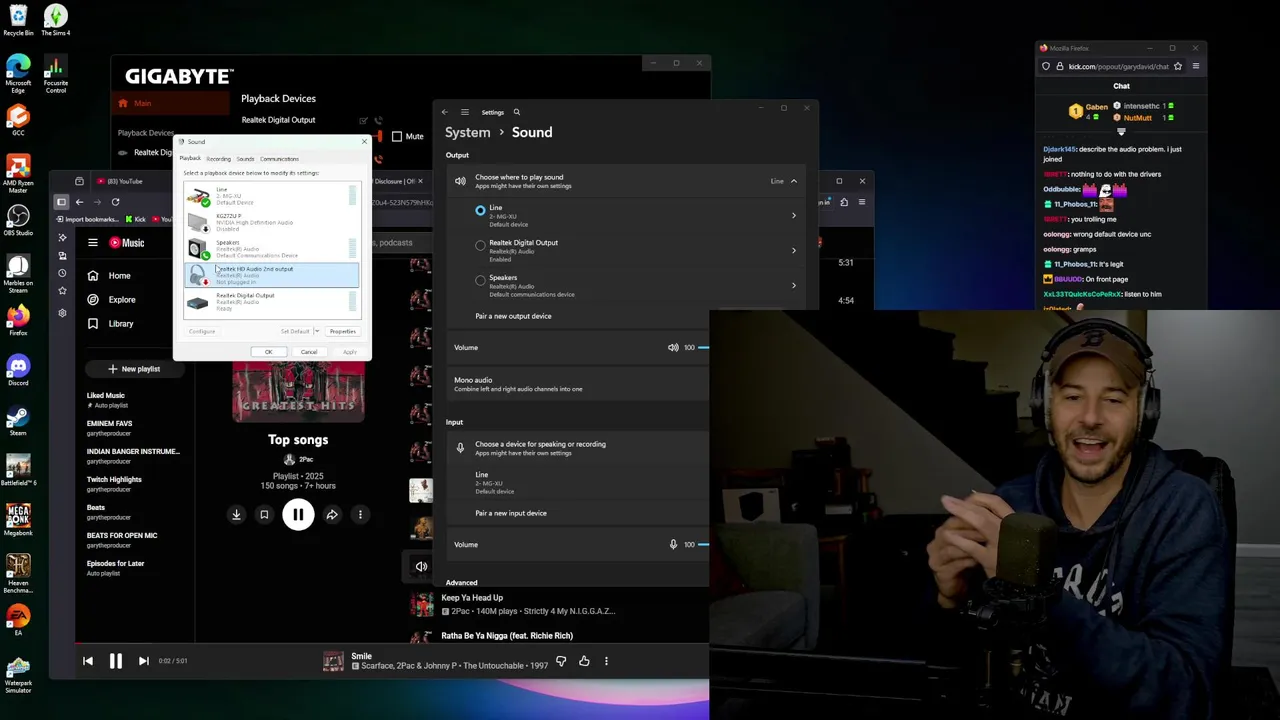Save Top songs playlist to library
1280x720 pixels.
[x=264, y=515]
